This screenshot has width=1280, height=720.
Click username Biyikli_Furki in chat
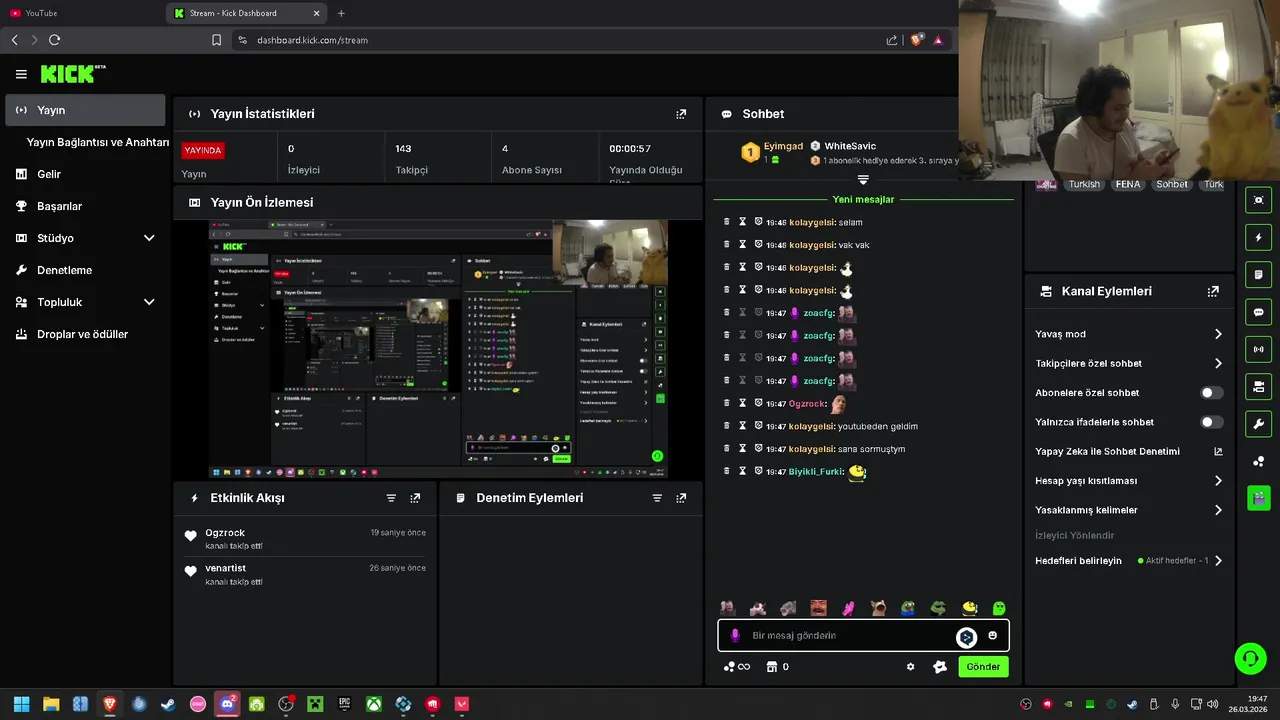tap(816, 471)
